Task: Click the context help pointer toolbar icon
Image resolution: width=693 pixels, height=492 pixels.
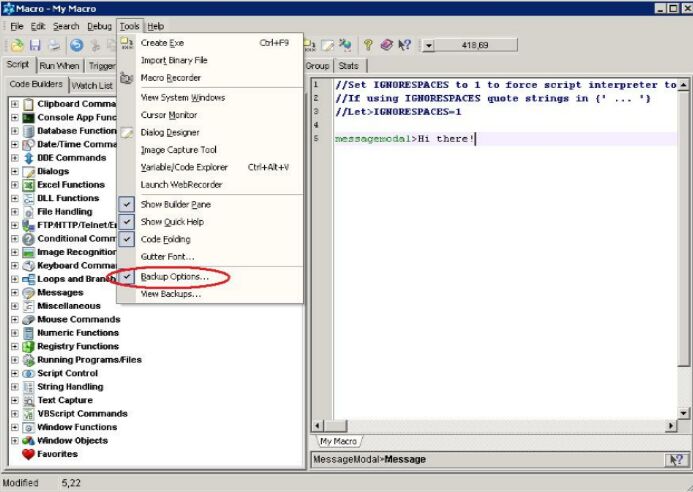Action: 405,45
